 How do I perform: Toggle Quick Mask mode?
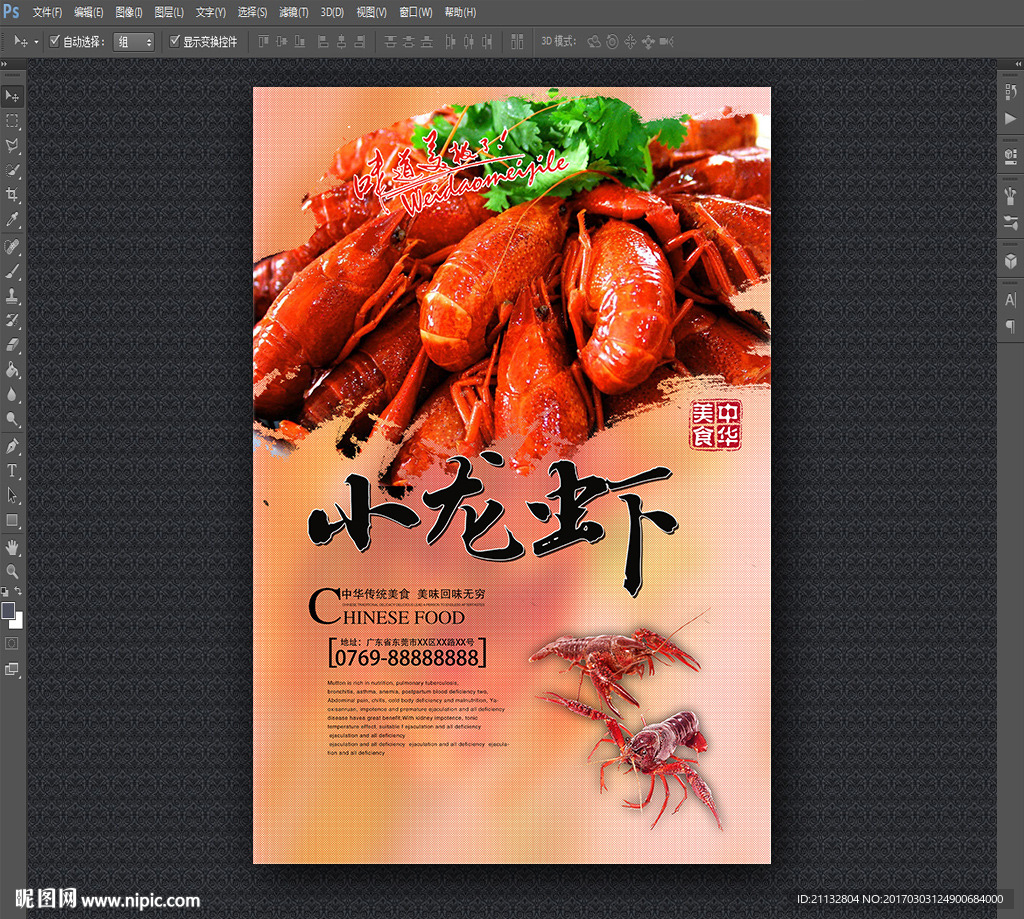(12, 644)
